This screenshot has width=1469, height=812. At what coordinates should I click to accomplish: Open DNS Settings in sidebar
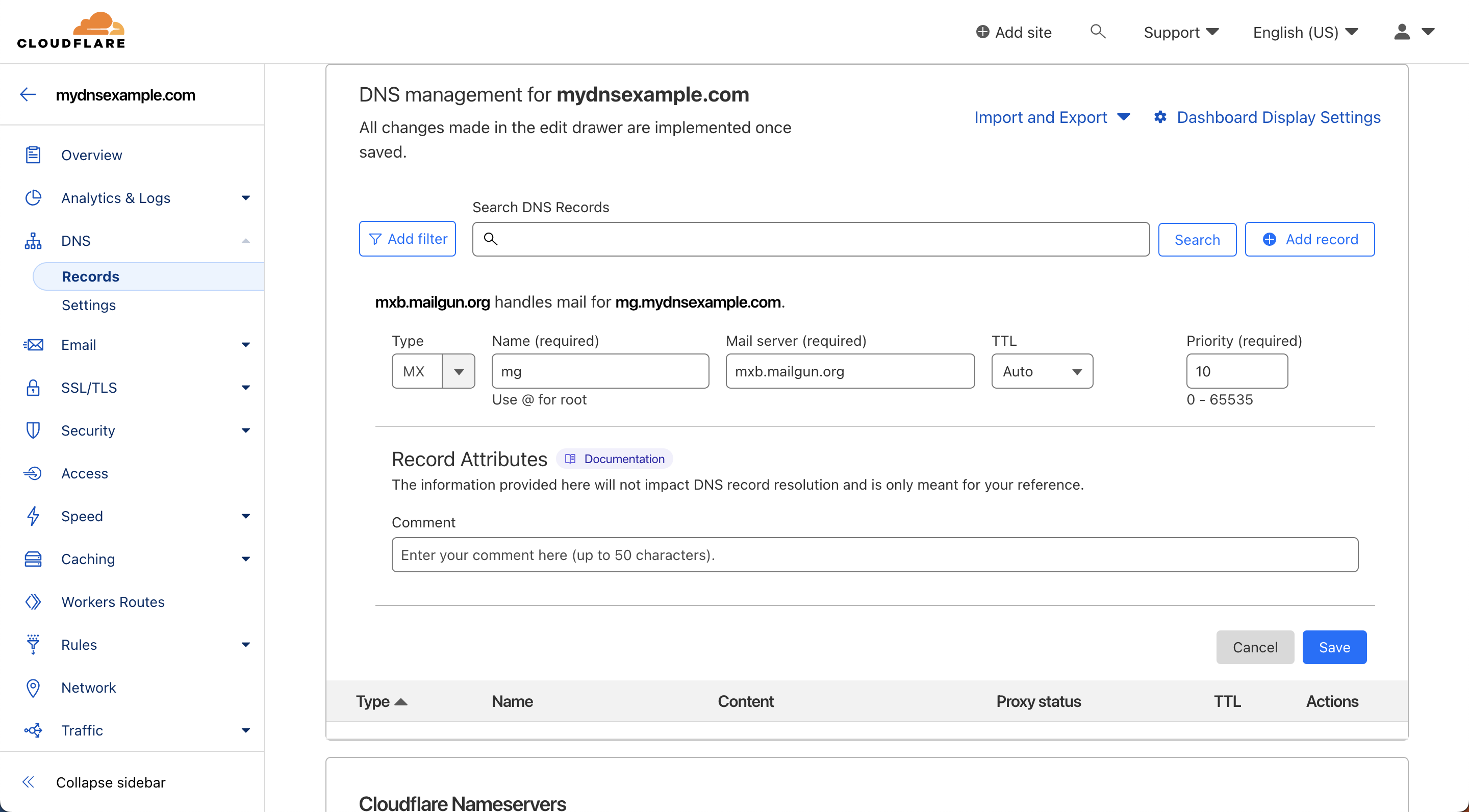[88, 305]
